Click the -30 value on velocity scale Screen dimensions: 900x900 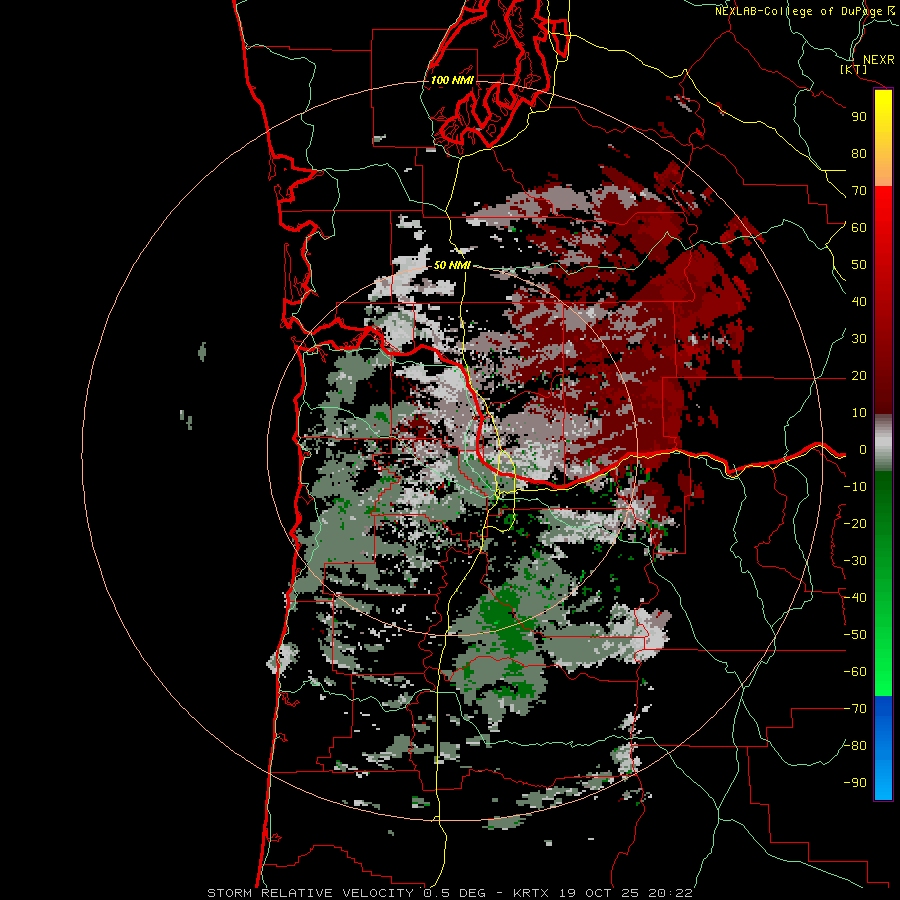(x=855, y=561)
